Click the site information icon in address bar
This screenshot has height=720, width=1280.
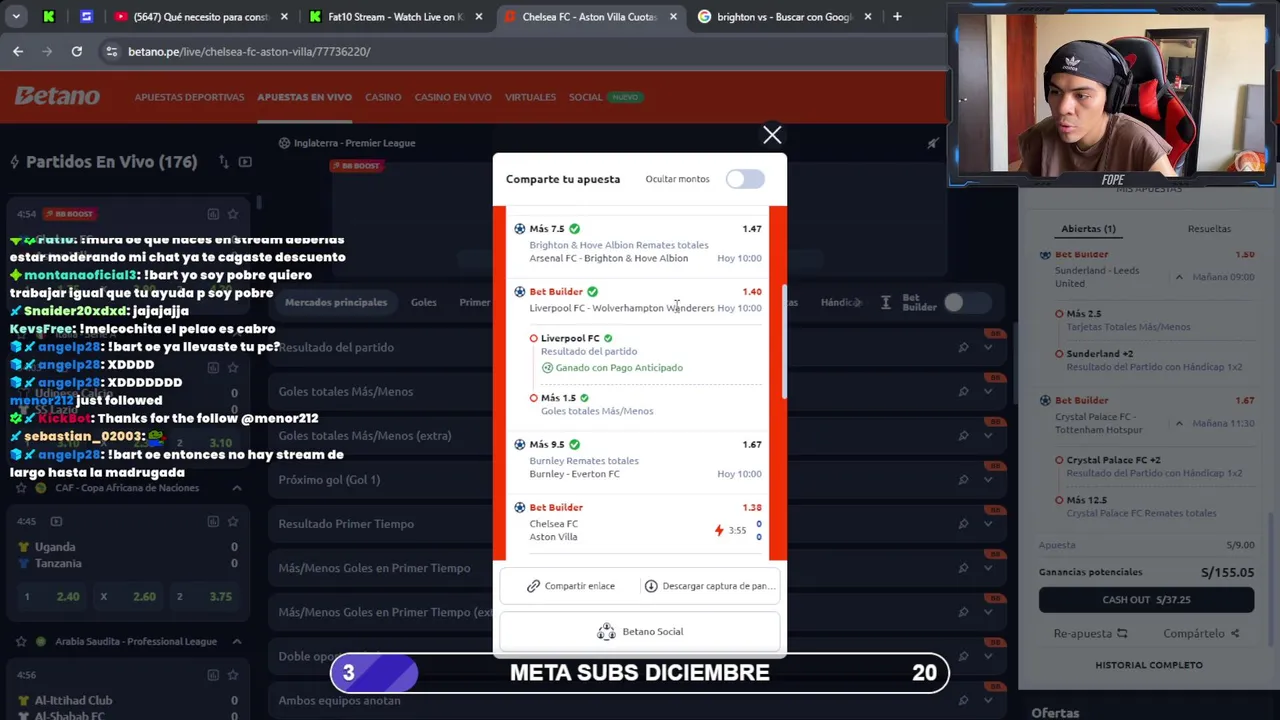pyautogui.click(x=111, y=51)
